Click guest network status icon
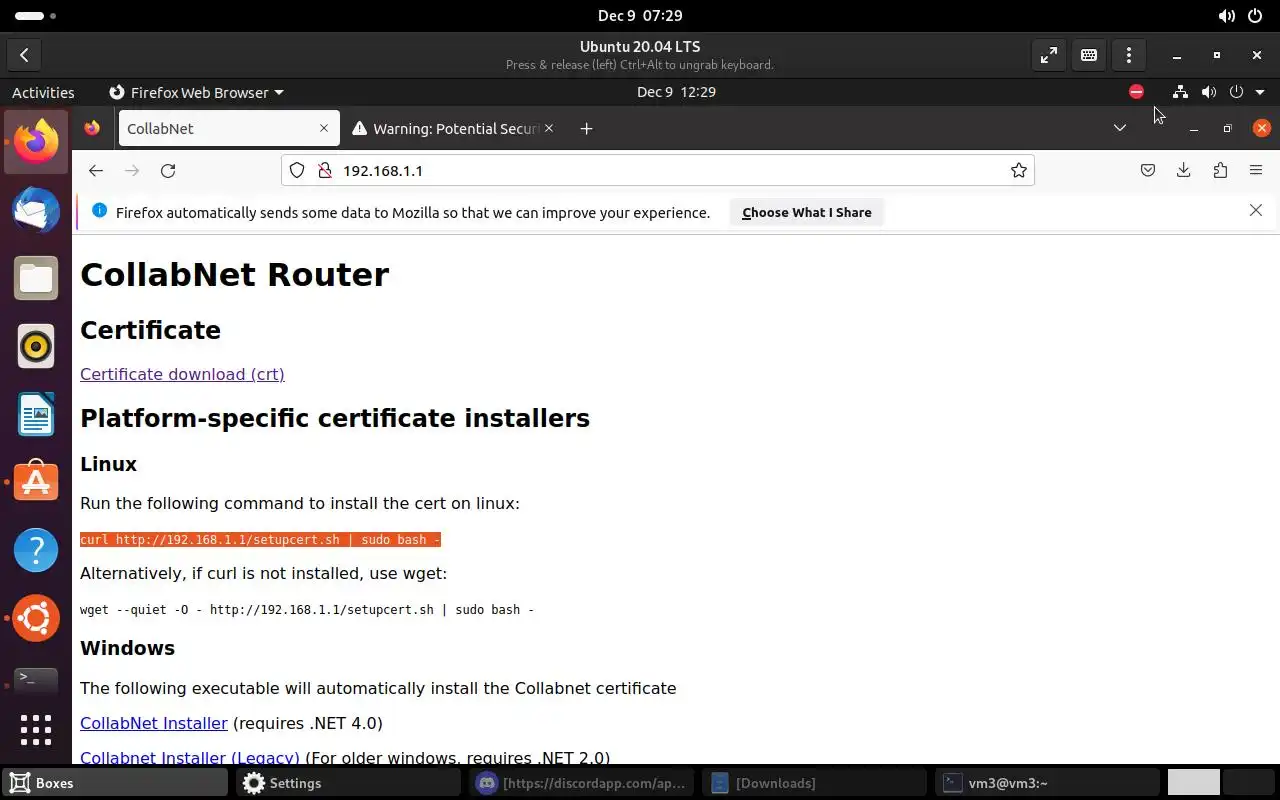Viewport: 1280px width, 800px height. [x=1180, y=92]
